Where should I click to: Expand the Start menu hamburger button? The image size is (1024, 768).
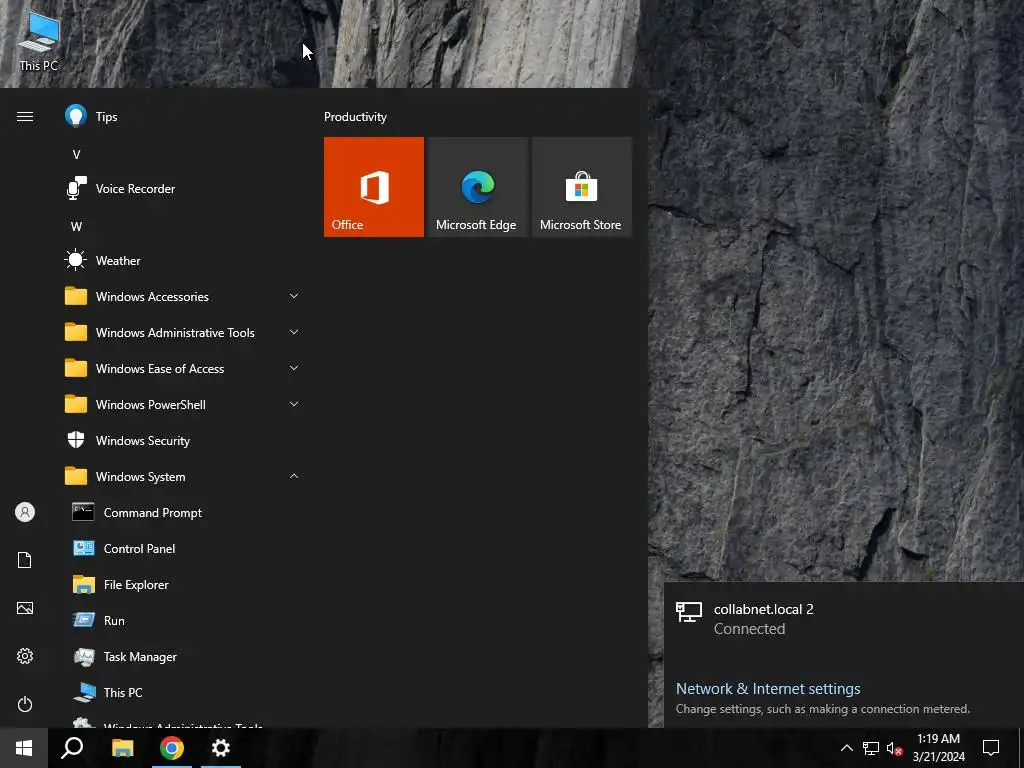25,117
